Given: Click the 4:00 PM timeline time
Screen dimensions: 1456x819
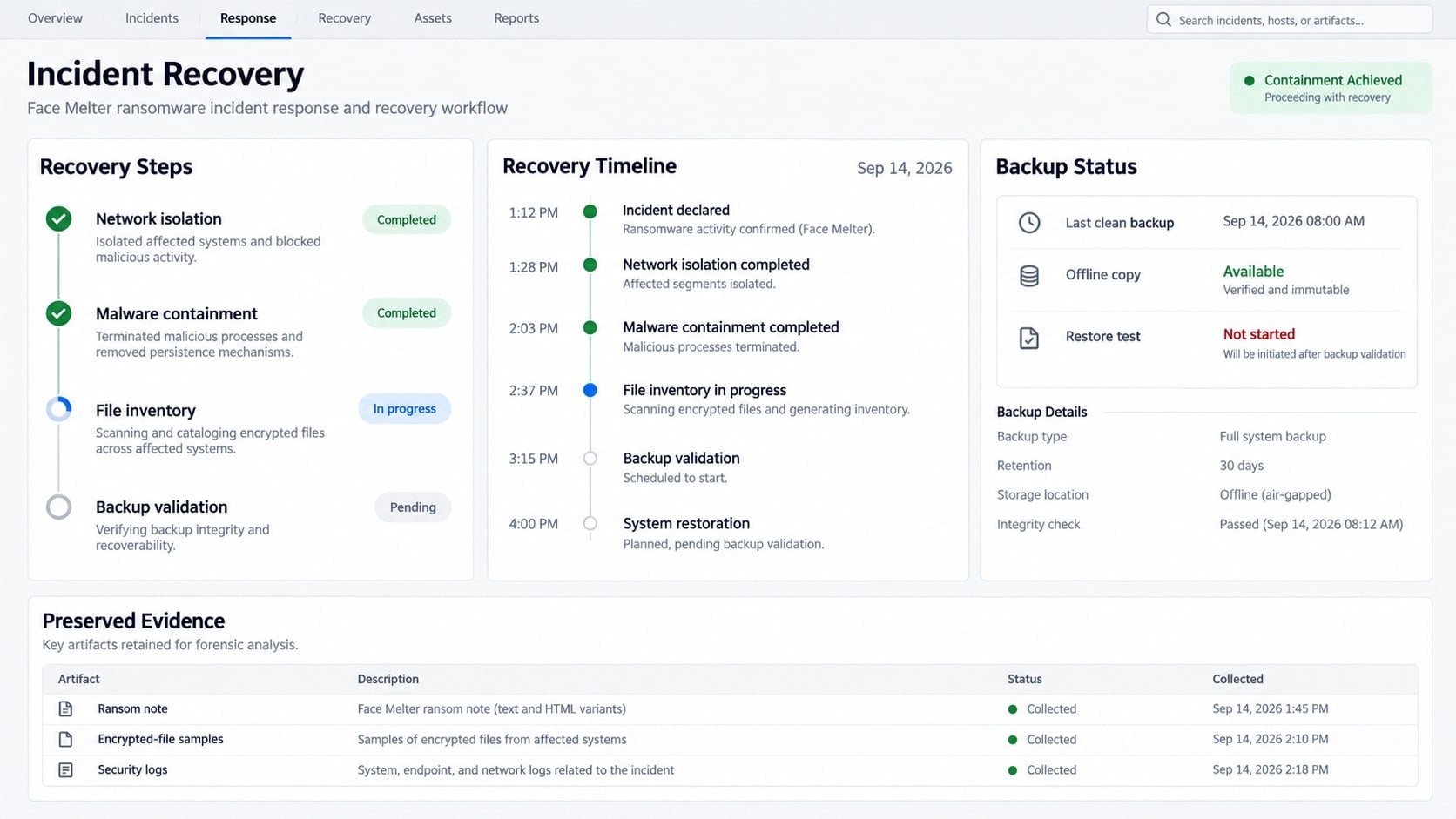Looking at the screenshot, I should [x=534, y=524].
